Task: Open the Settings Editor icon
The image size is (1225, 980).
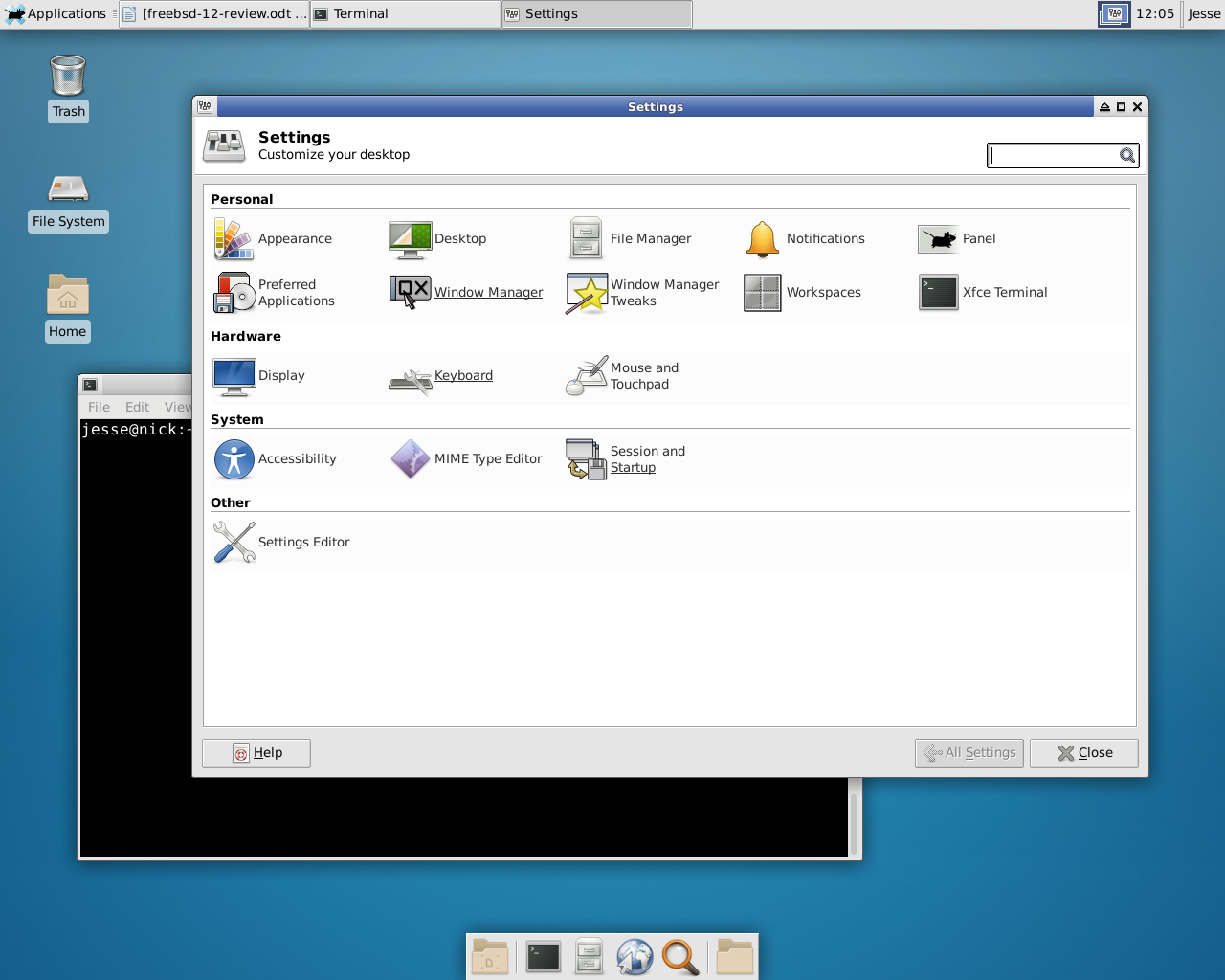Action: 234,543
